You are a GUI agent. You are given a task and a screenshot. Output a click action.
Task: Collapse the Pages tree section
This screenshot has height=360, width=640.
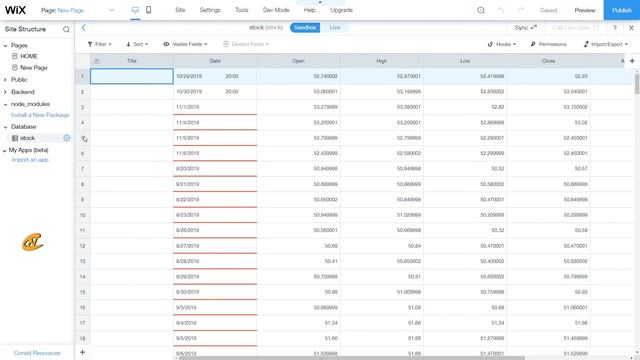pyautogui.click(x=5, y=46)
